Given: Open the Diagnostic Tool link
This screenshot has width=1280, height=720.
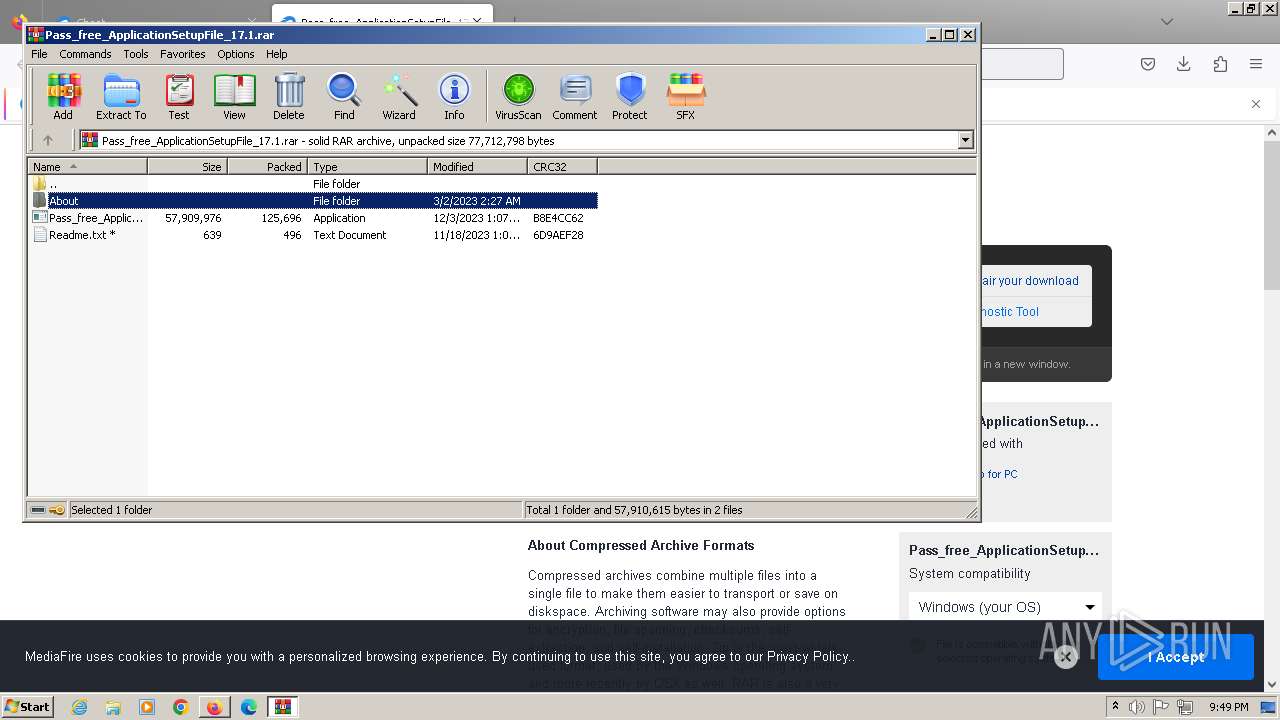Looking at the screenshot, I should [1010, 312].
